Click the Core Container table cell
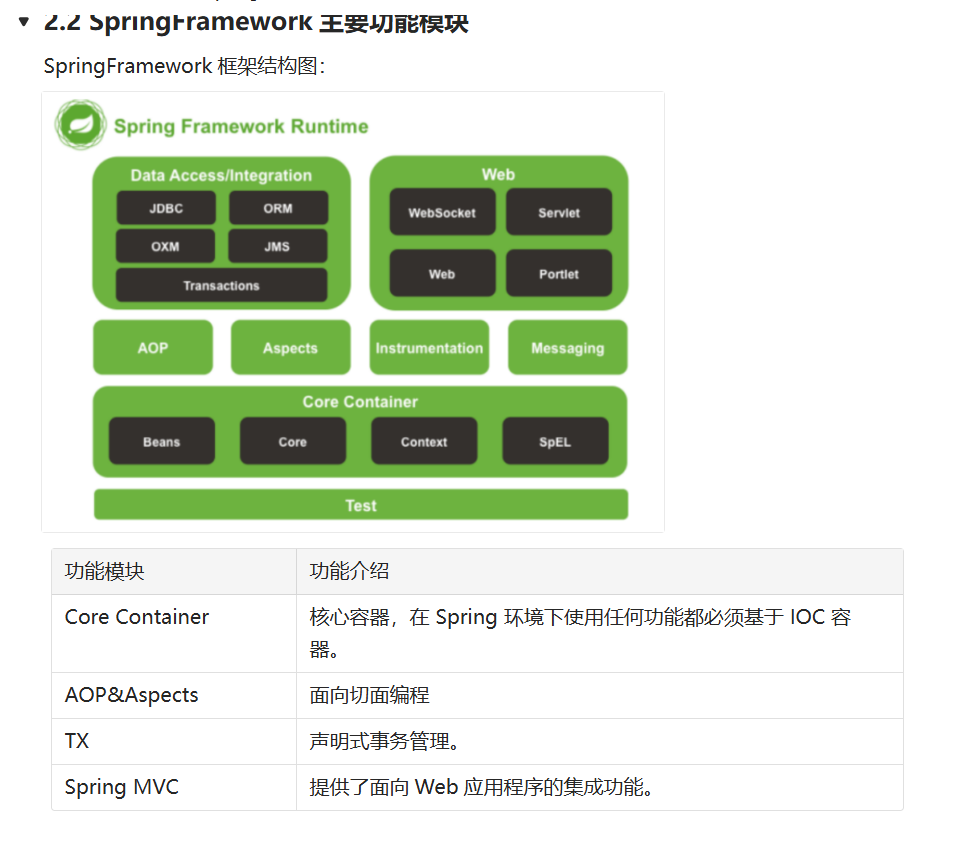 [174, 633]
